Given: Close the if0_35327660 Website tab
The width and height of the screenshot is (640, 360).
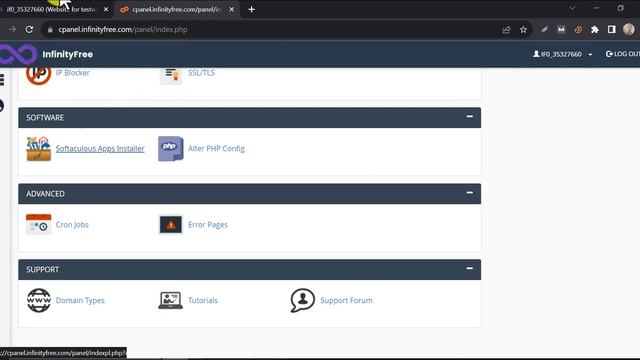Looking at the screenshot, I should 106,9.
